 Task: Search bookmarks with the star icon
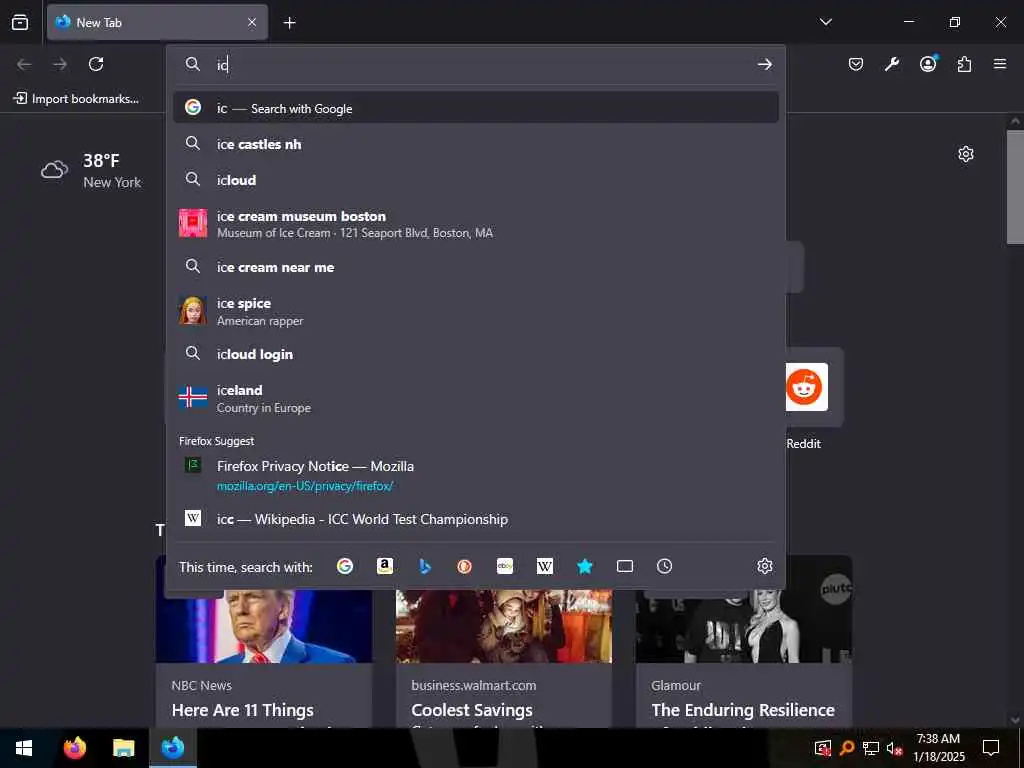(584, 566)
